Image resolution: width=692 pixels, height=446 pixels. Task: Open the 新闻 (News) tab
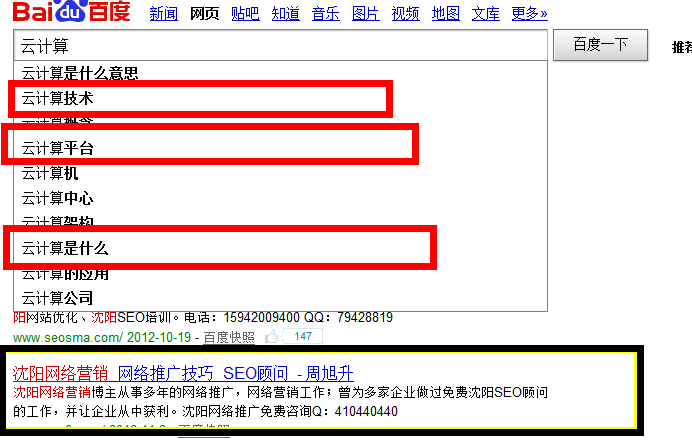(x=163, y=14)
